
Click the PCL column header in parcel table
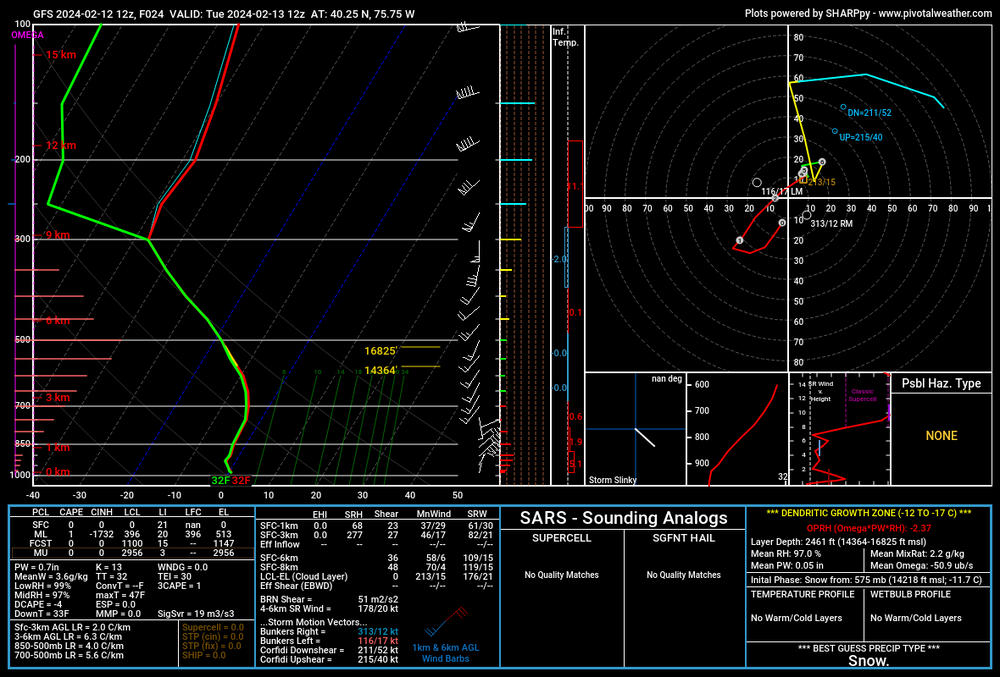tap(41, 512)
